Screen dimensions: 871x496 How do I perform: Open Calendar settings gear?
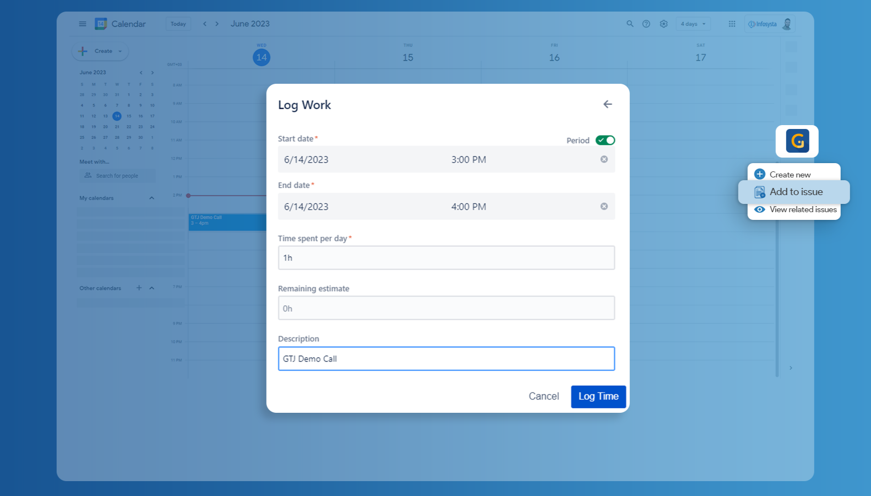pyautogui.click(x=663, y=24)
